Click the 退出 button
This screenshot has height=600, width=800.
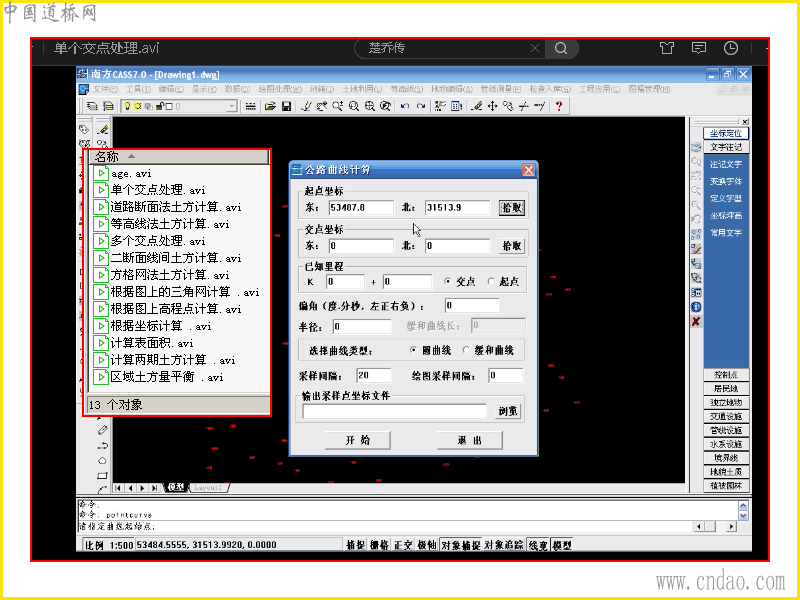(469, 440)
